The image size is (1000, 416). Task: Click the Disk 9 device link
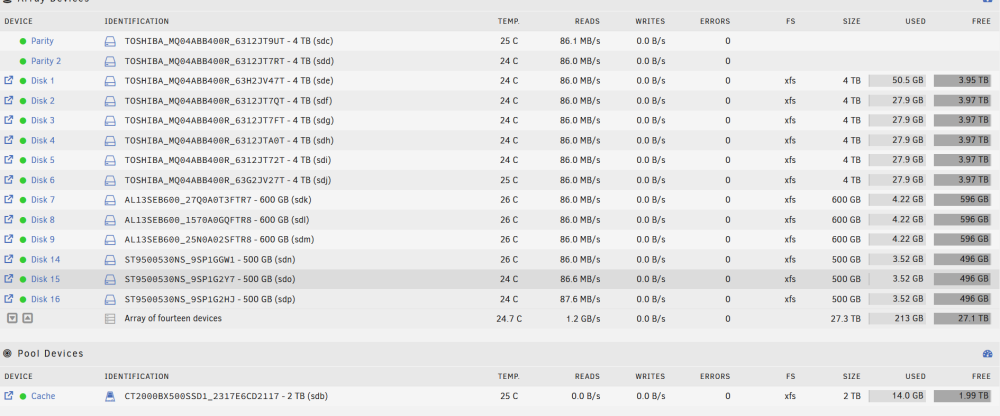pyautogui.click(x=43, y=239)
